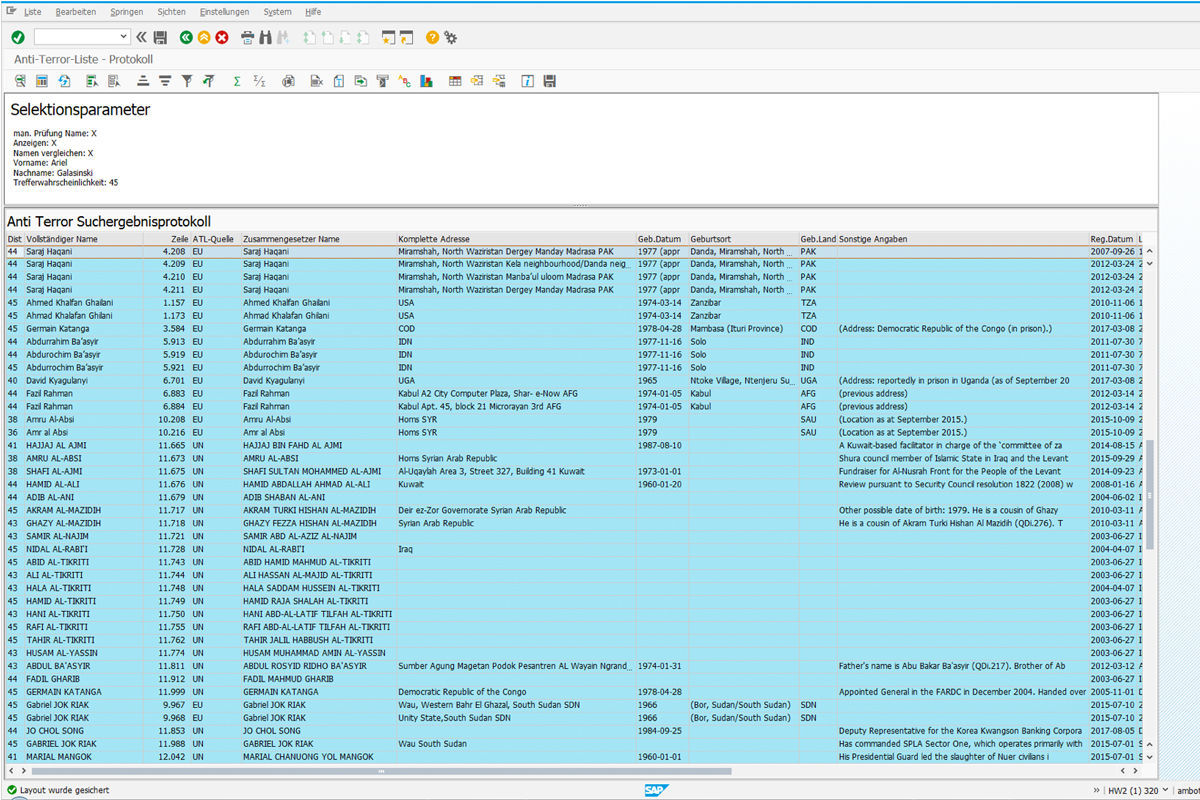The height and width of the screenshot is (800, 1200).
Task: Select the Geb.Datum cell '1987-08-10'
Action: (x=660, y=445)
